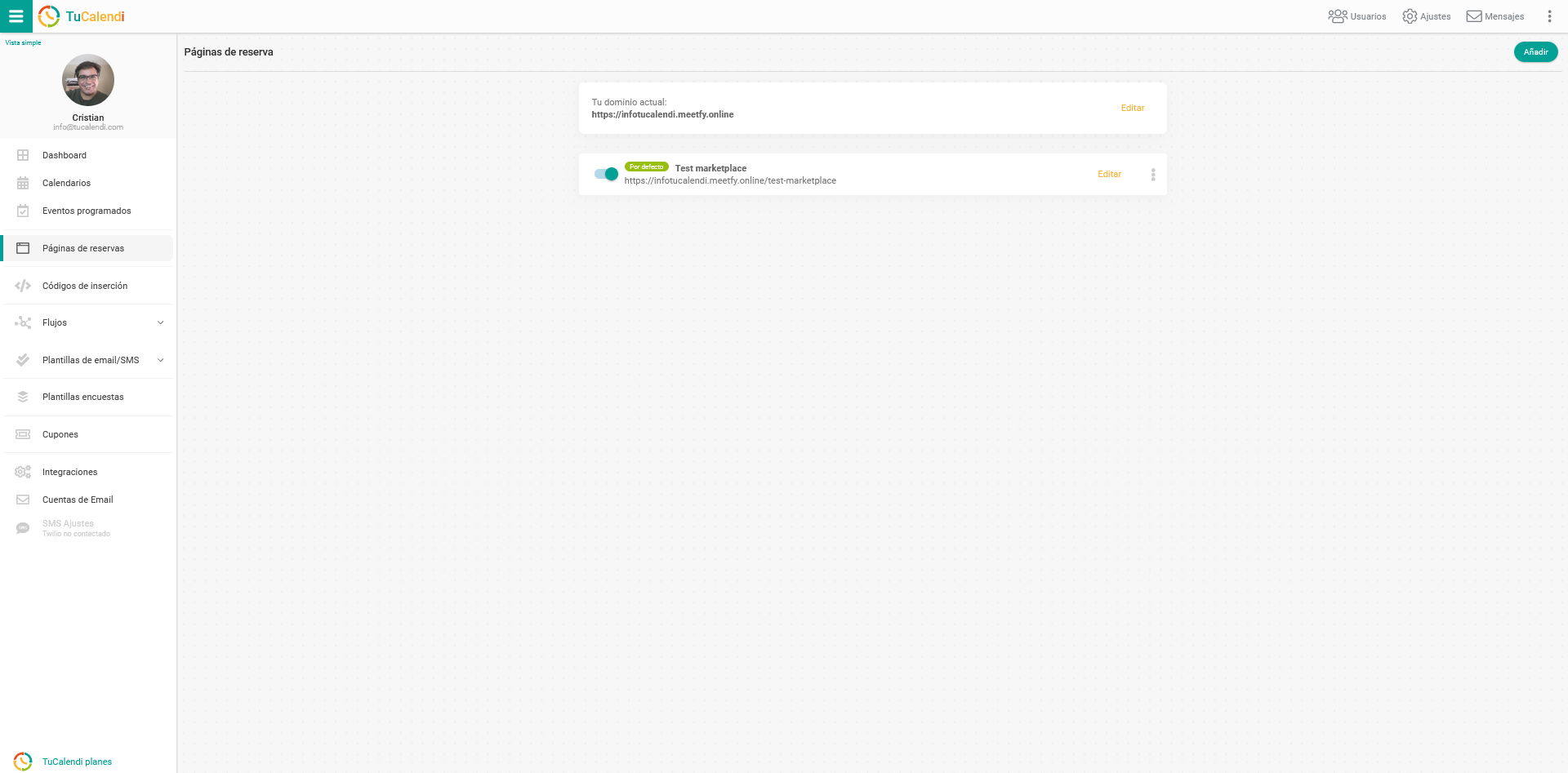Open Usuarios users icon
The width and height of the screenshot is (1568, 773).
click(x=1337, y=16)
